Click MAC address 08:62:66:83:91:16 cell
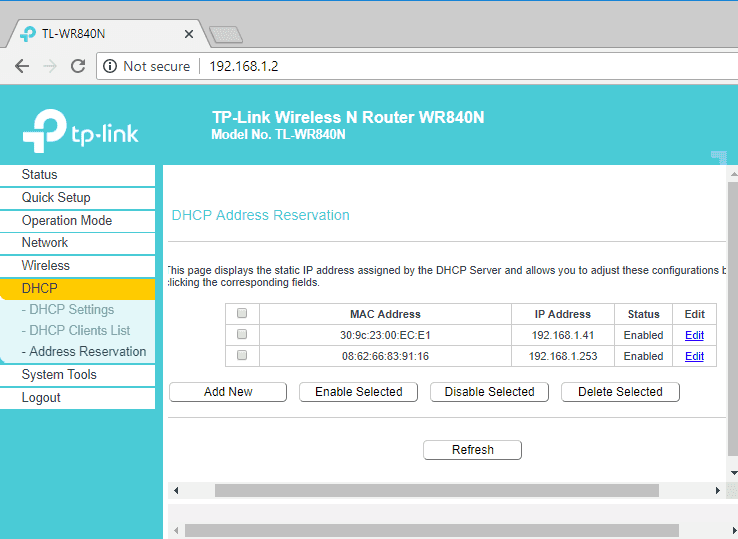The height and width of the screenshot is (539, 738). coord(385,356)
